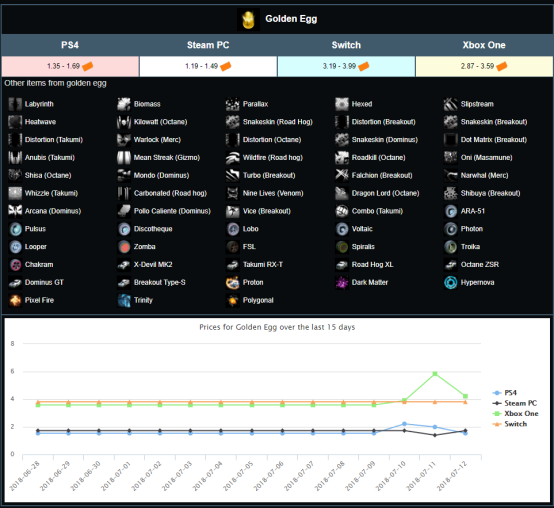Image resolution: width=554 pixels, height=508 pixels.
Task: Click the Xbox One price cell 2.87 - 3.59
Action: point(484,66)
